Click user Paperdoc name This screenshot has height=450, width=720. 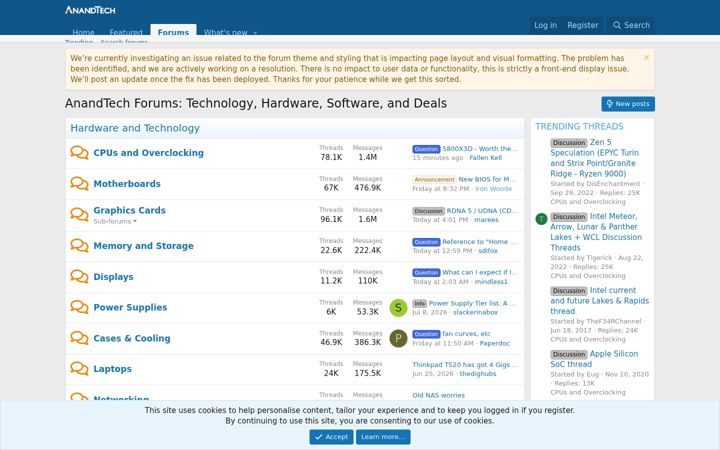tap(495, 343)
